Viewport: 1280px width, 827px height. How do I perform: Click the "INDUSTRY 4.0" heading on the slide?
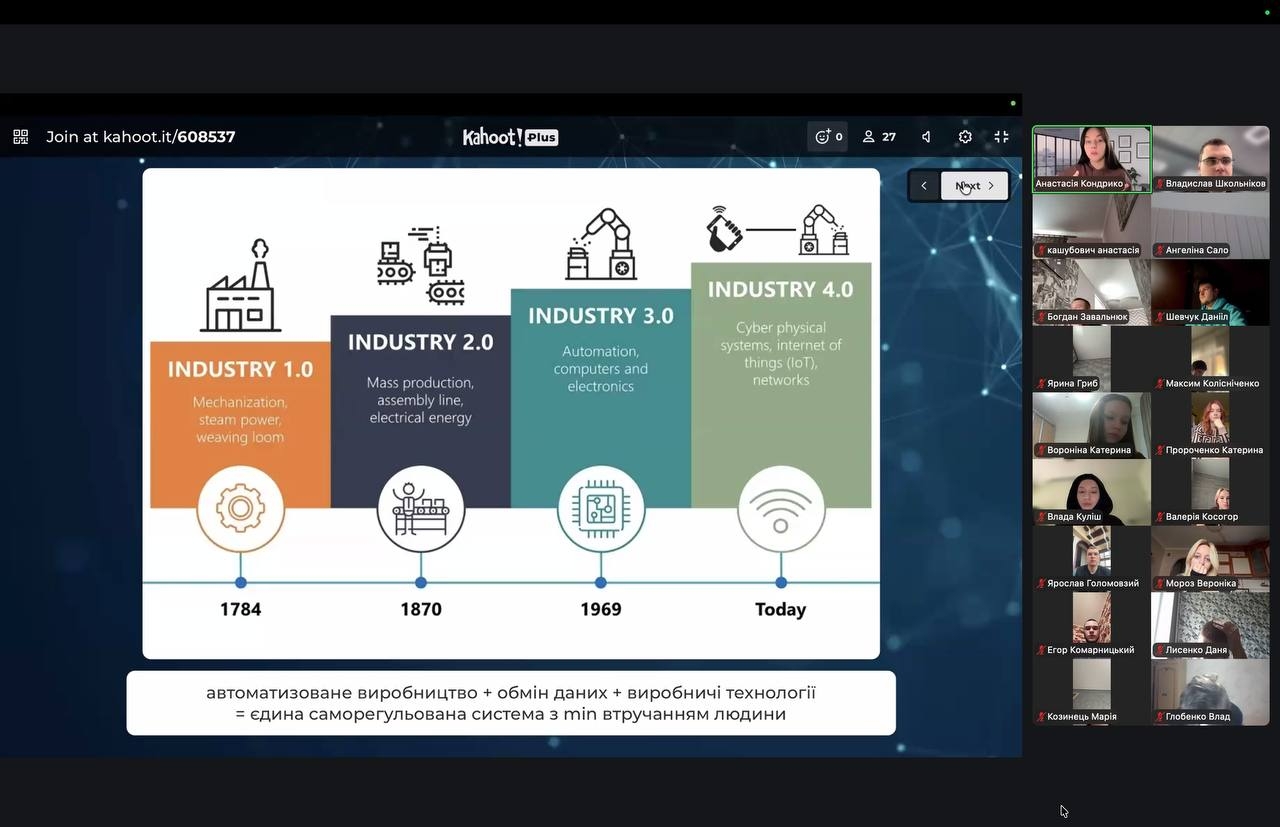click(781, 290)
